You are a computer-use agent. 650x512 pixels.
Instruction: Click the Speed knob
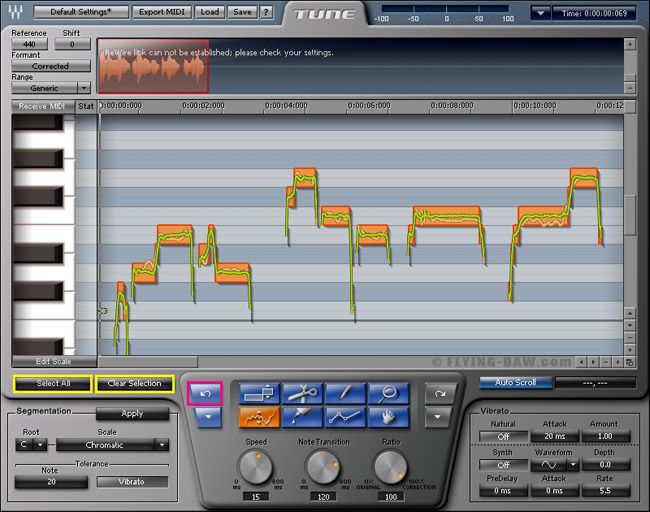tap(256, 468)
